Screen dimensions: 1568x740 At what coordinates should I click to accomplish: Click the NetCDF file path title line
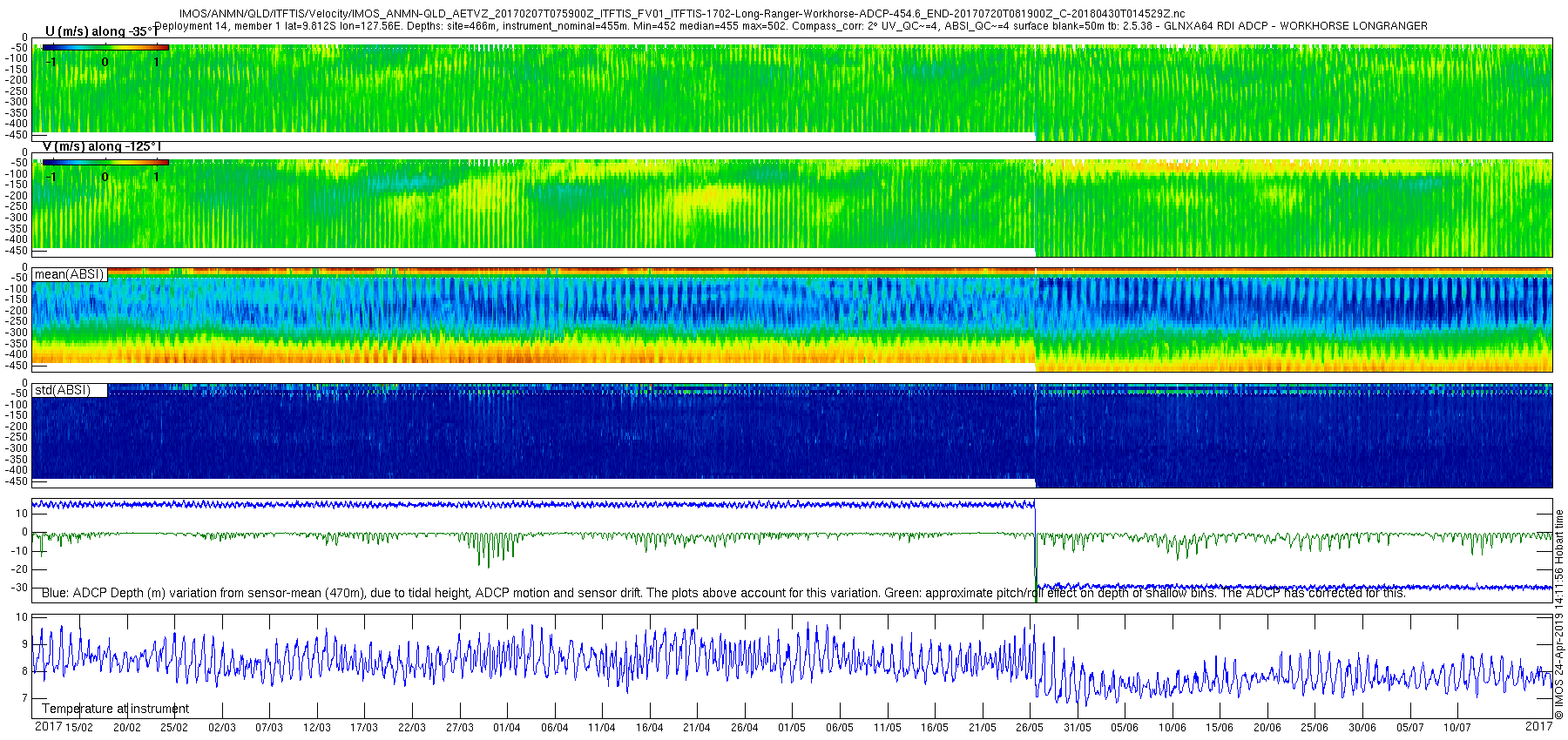(682, 14)
